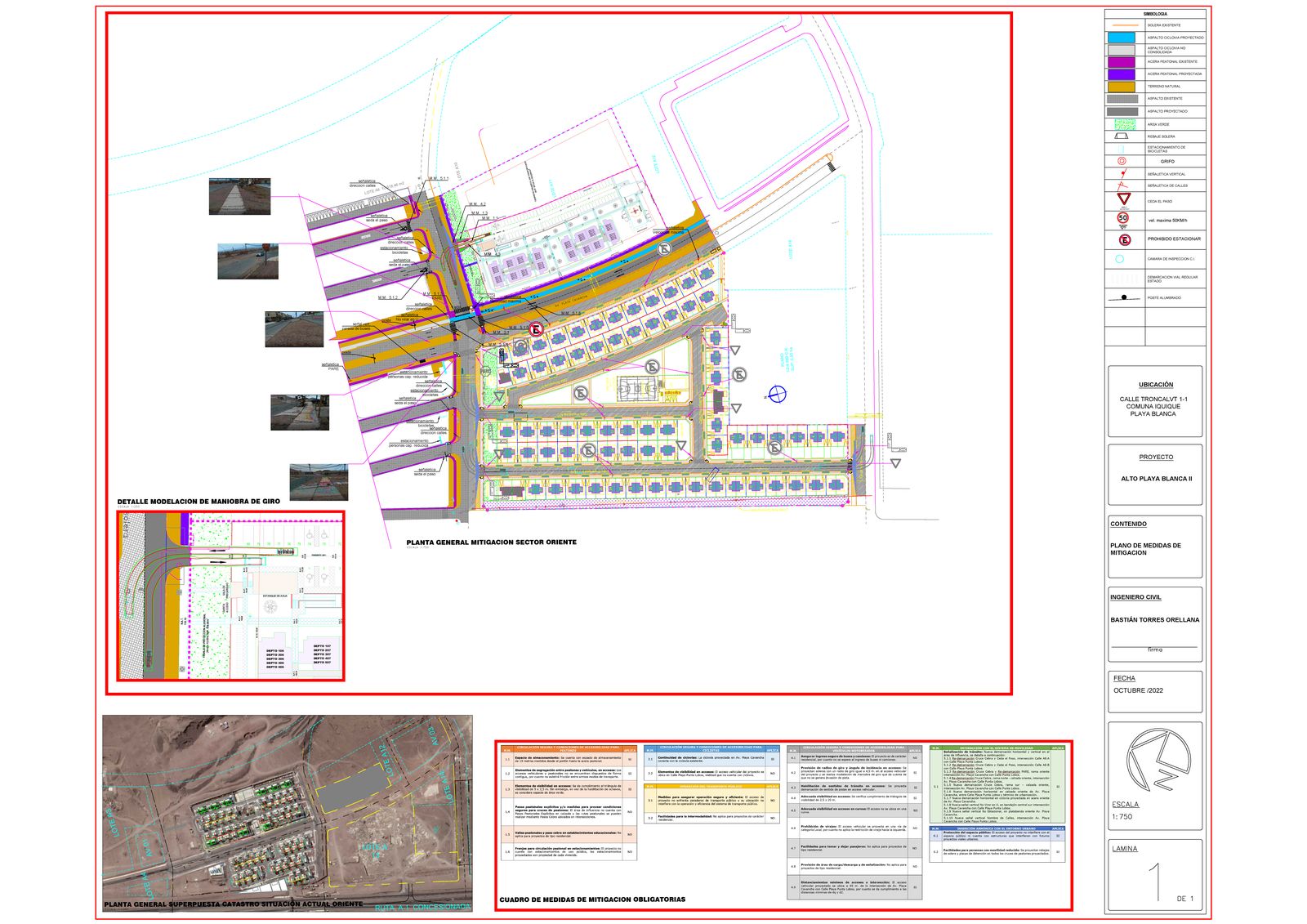
Task: Select the ochre Terreno Natural swatch
Action: pos(1122,87)
